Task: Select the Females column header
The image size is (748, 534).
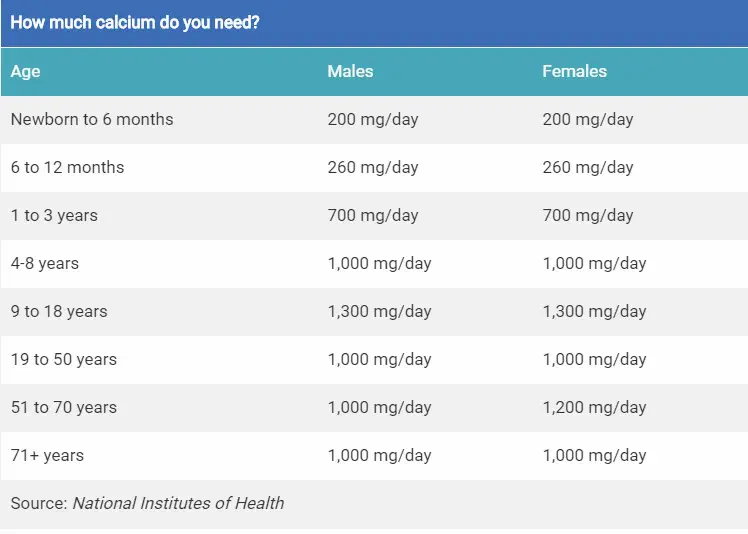Action: coord(574,72)
